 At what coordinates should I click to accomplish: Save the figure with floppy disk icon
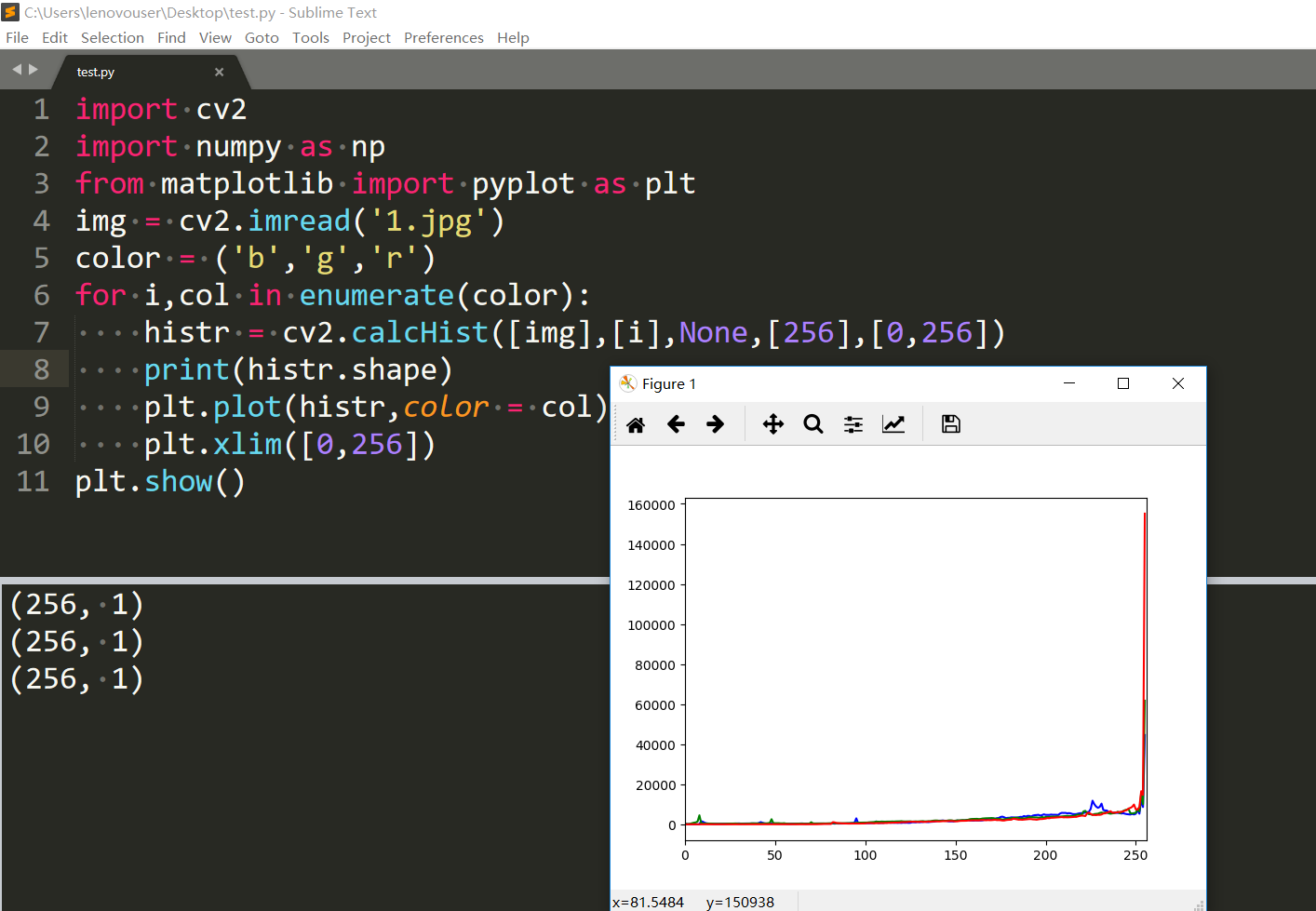(950, 424)
